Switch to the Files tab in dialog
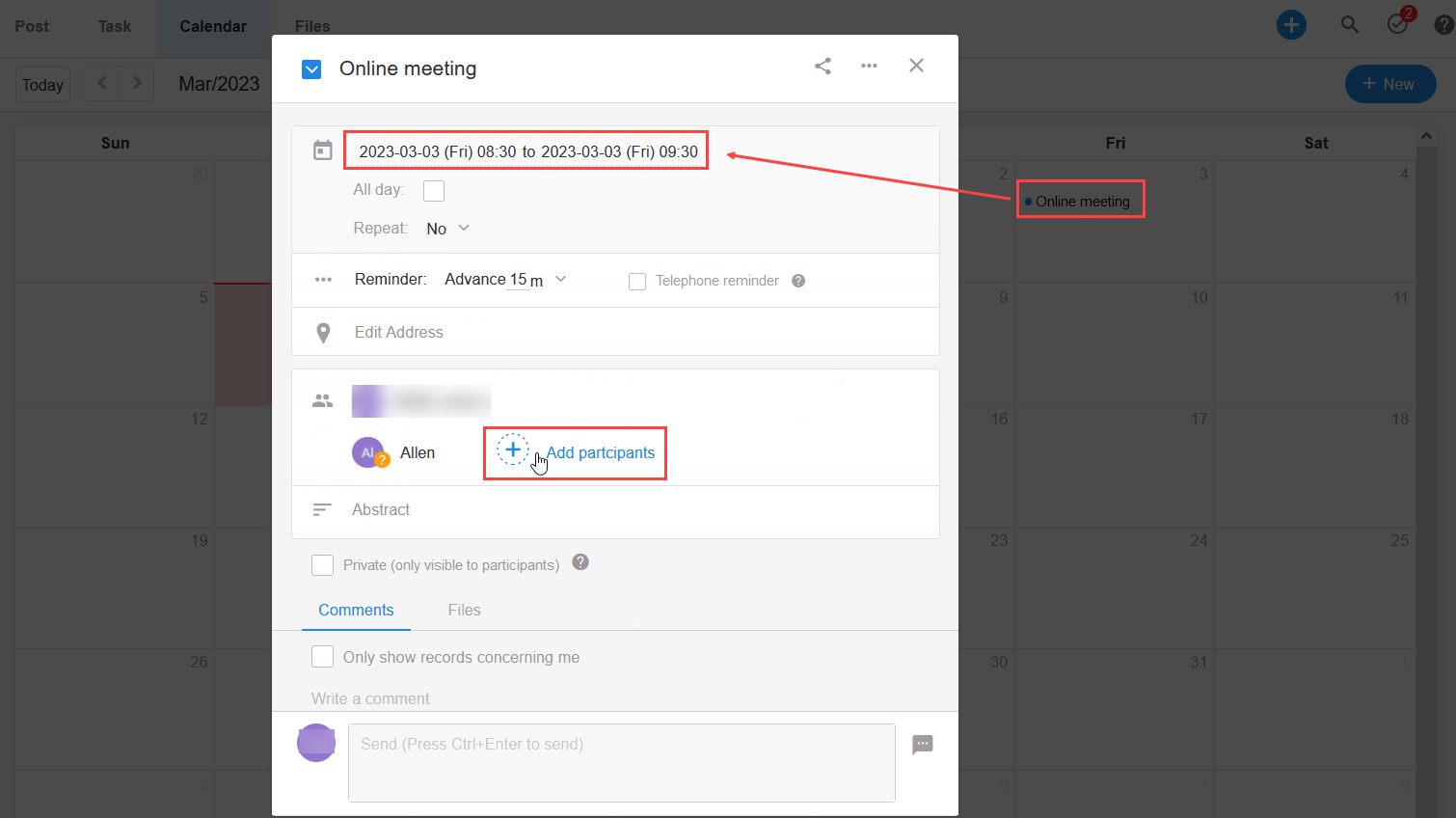 tap(464, 610)
